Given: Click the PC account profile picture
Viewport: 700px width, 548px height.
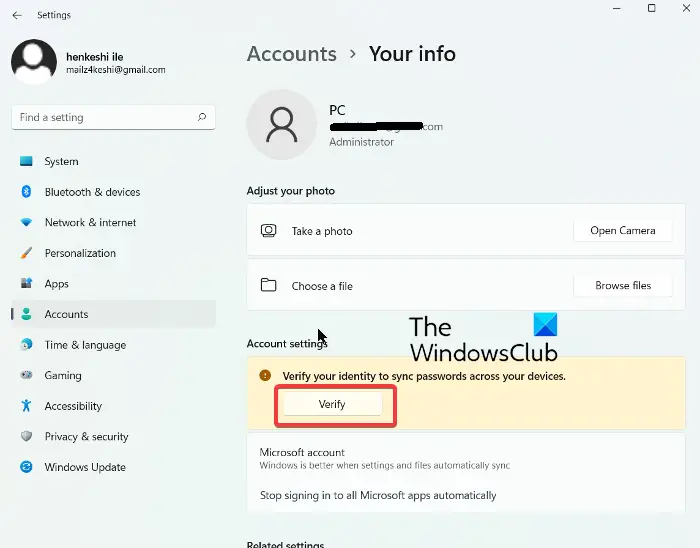Looking at the screenshot, I should tap(282, 125).
